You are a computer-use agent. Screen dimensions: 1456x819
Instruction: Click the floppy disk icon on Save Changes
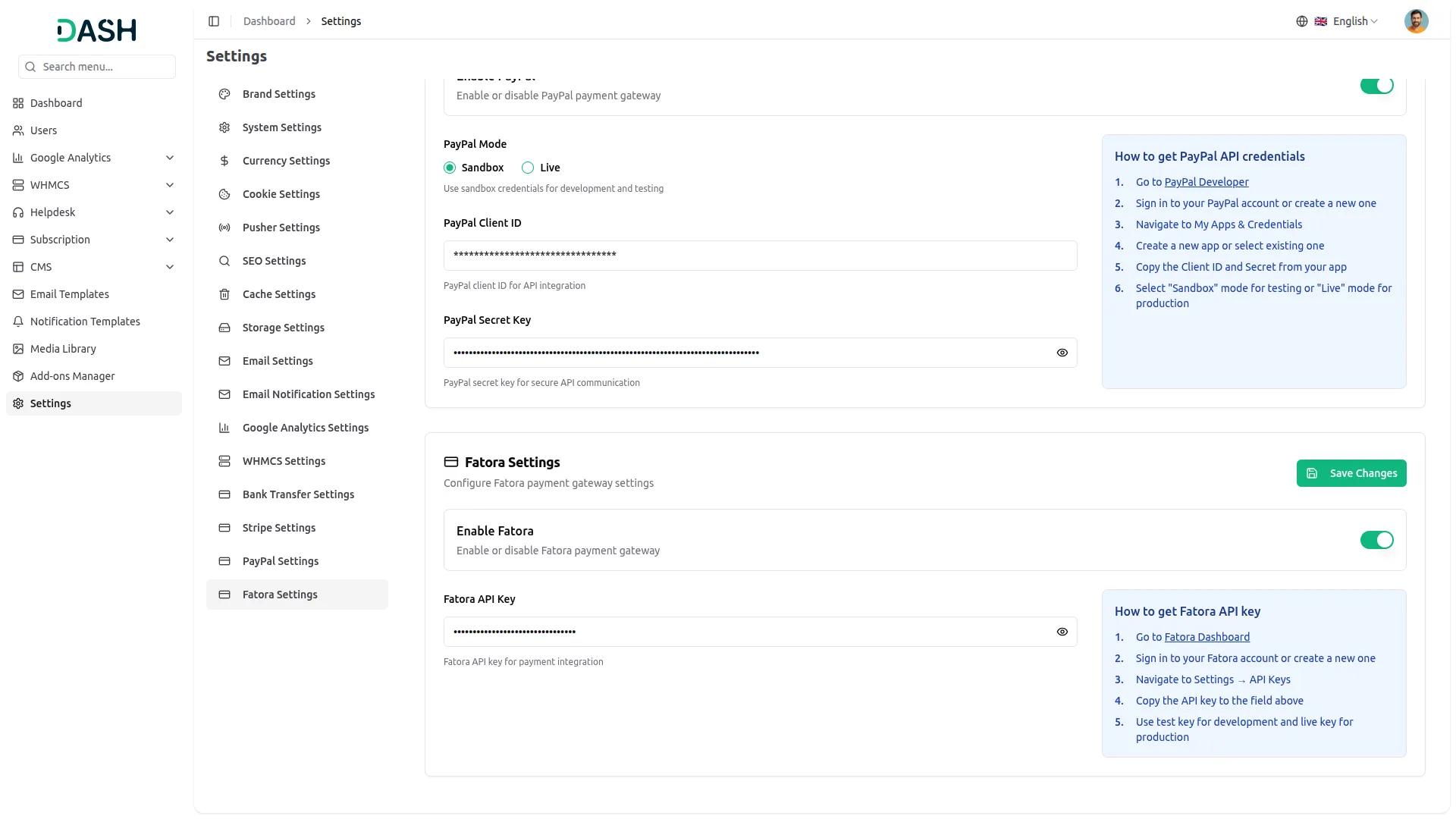click(x=1312, y=473)
